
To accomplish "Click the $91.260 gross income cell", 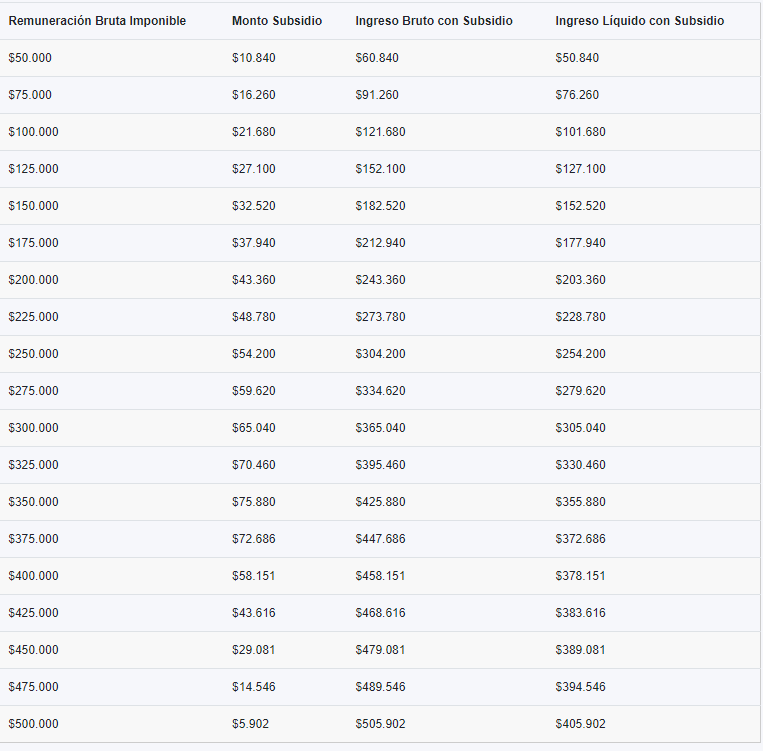I will click(x=377, y=95).
